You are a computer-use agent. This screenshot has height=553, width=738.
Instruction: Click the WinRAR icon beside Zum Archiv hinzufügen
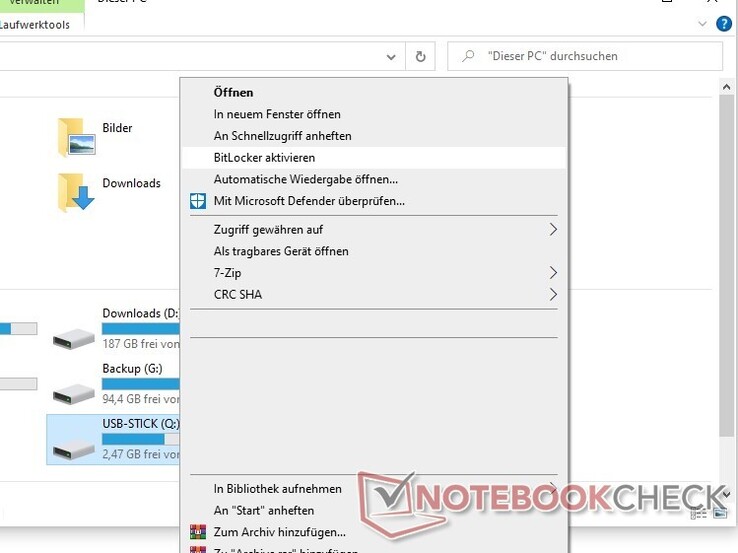[x=198, y=532]
